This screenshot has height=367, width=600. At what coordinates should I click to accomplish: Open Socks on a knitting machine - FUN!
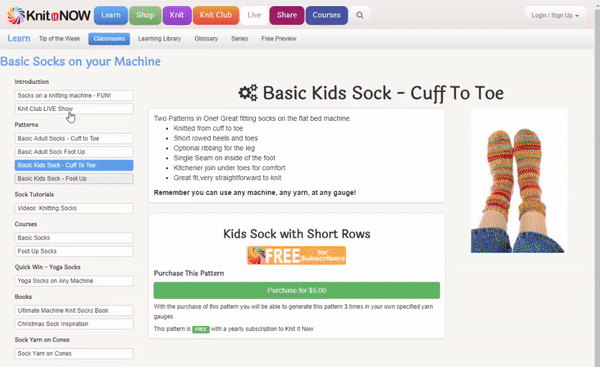[74, 95]
